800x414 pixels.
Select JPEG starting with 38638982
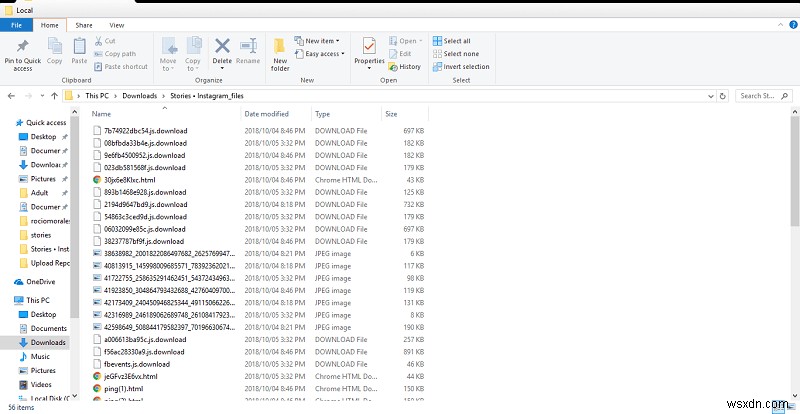(165, 254)
